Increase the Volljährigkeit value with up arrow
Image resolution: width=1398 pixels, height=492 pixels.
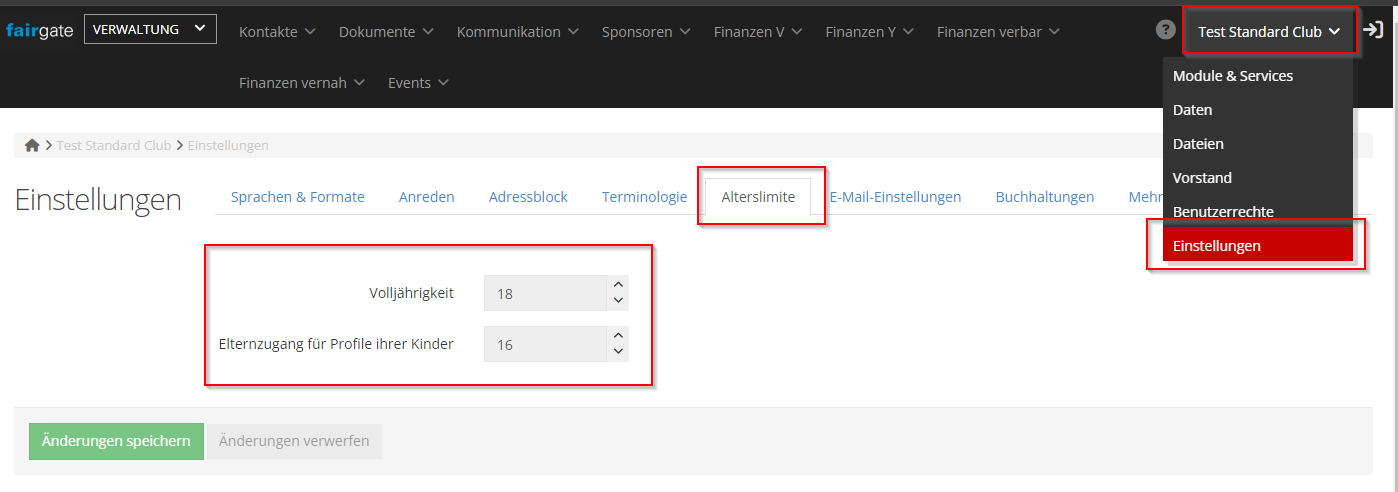618,285
